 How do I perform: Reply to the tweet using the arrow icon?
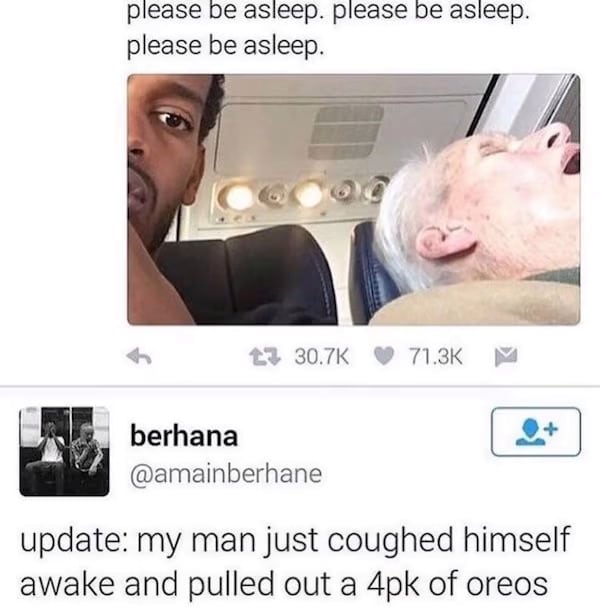pyautogui.click(x=139, y=356)
